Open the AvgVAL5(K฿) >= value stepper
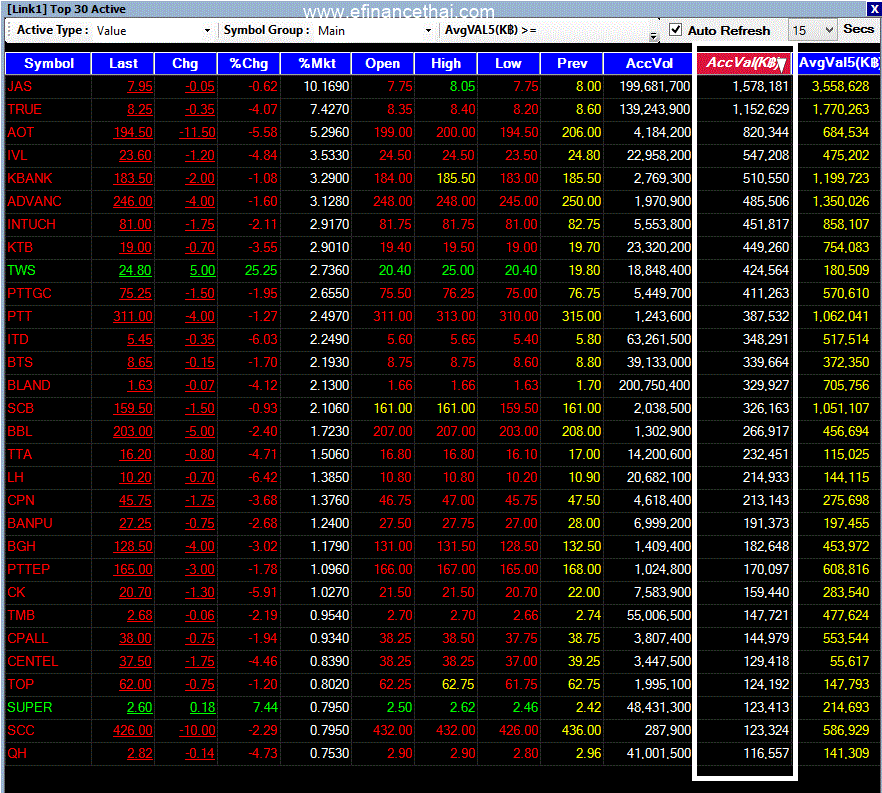Screen dimensions: 882x793 (653, 36)
